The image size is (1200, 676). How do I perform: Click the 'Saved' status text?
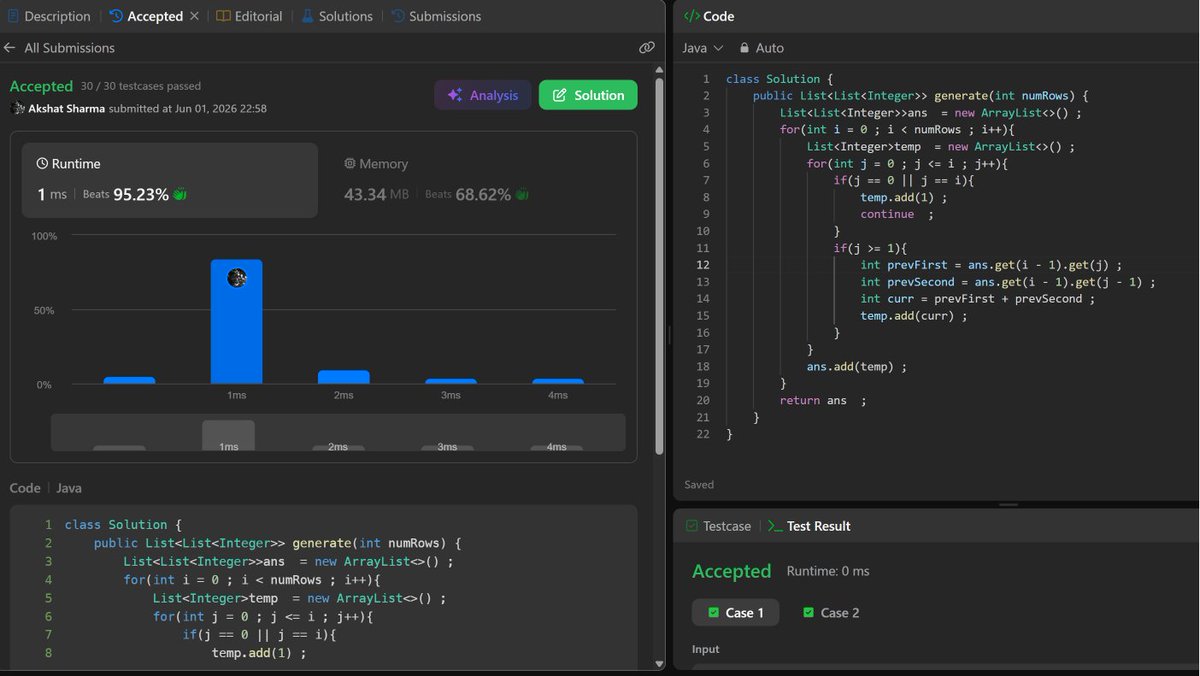[x=699, y=485]
